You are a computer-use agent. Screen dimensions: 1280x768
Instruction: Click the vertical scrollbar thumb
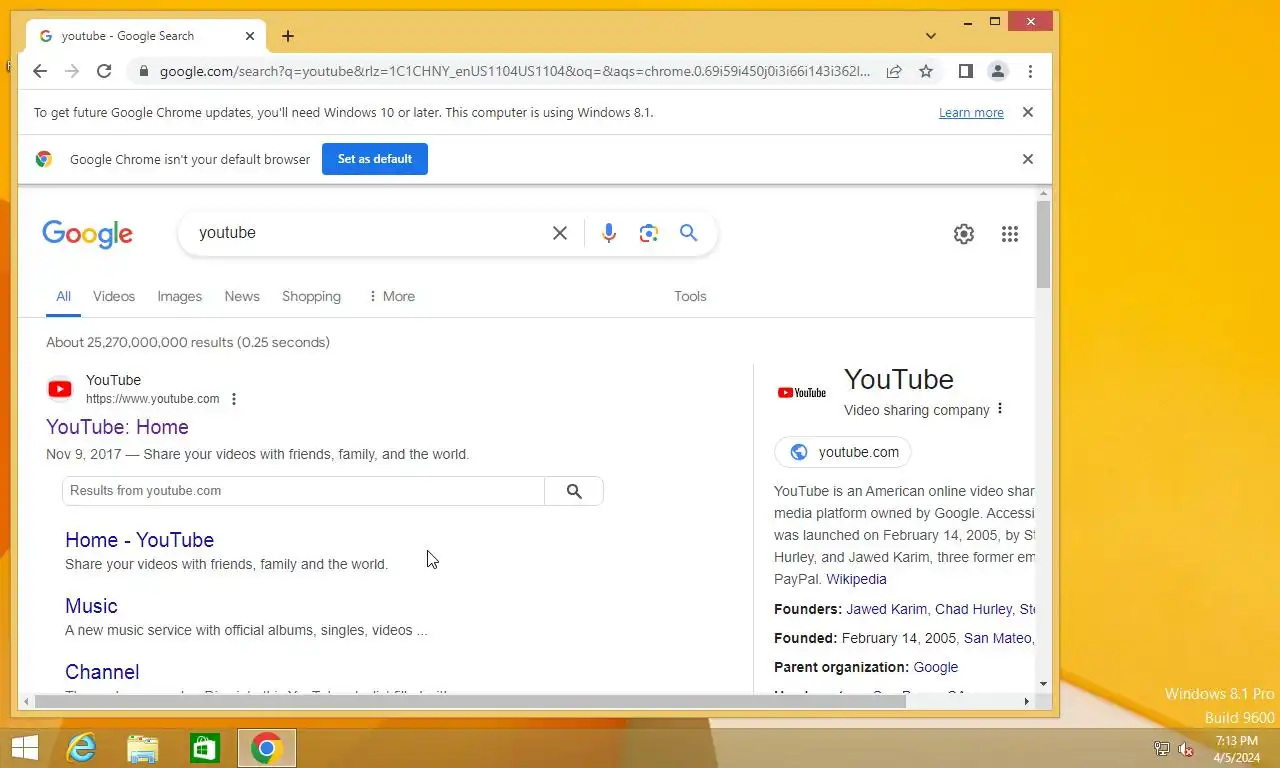tap(1043, 245)
